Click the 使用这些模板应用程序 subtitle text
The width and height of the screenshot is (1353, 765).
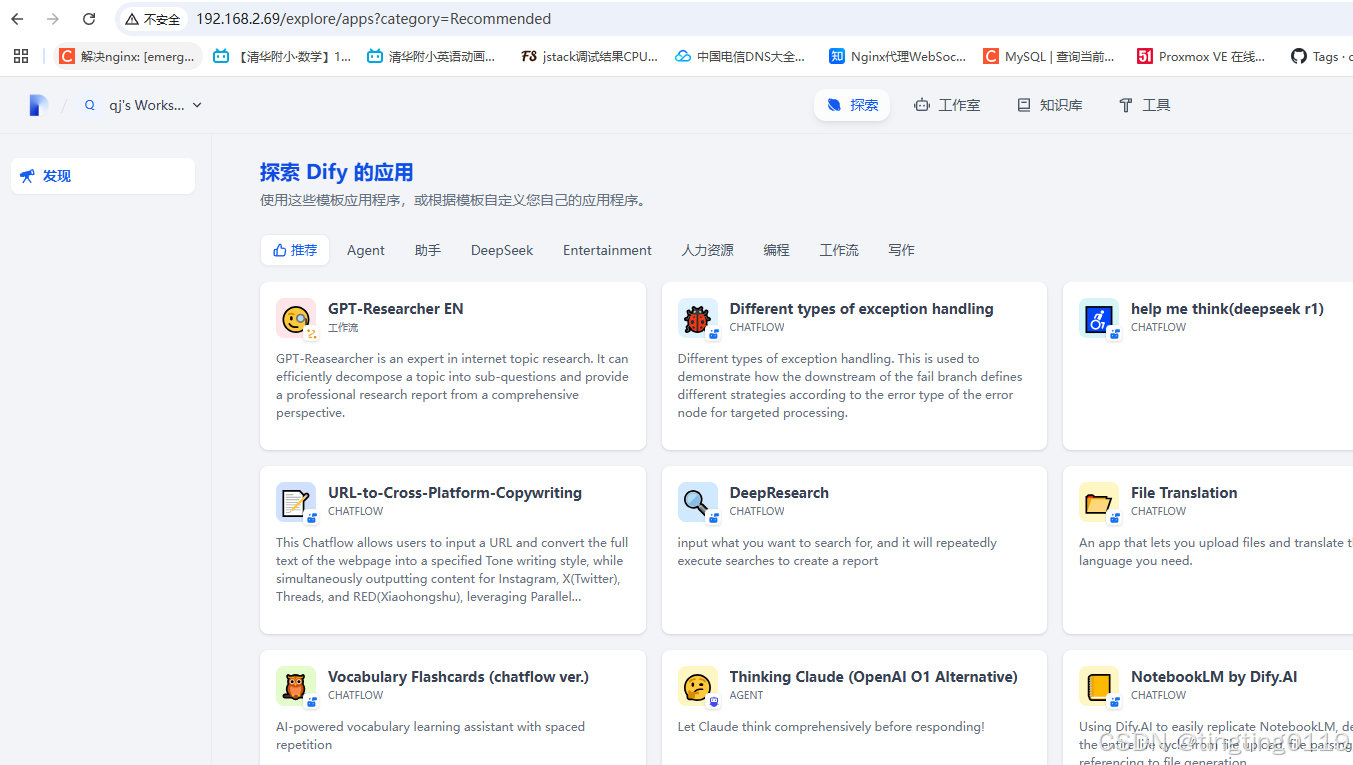[x=454, y=200]
